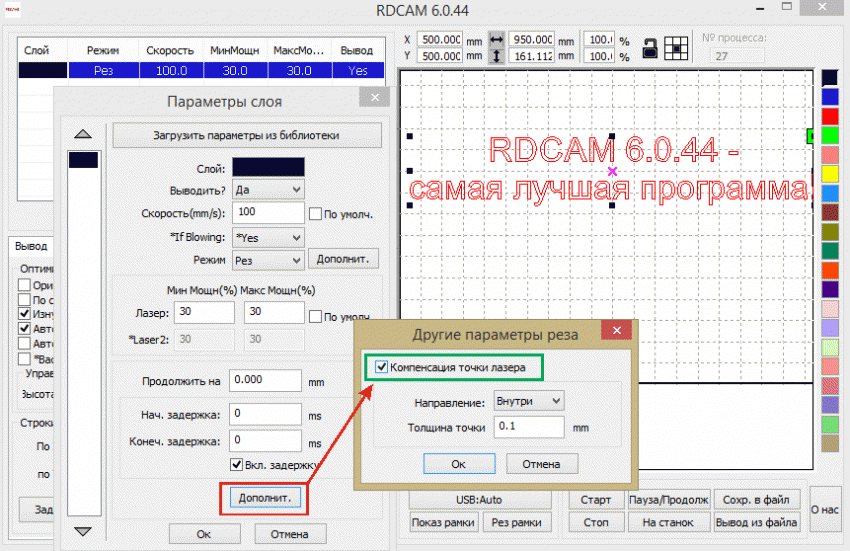The height and width of the screenshot is (551, 850).
Task: Open the Выводить? dropdown
Action: [268, 190]
